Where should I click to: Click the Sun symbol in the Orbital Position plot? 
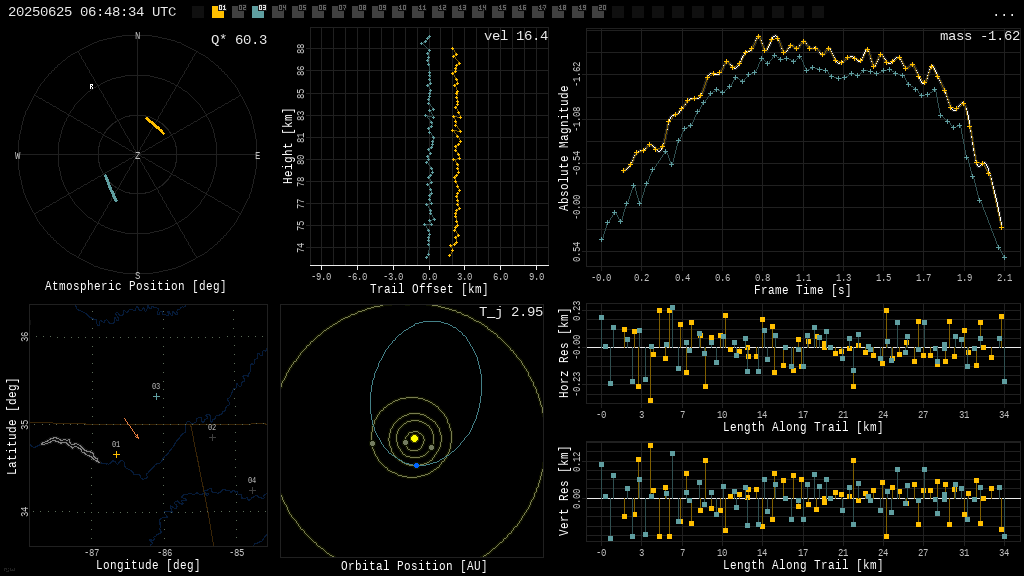point(413,436)
